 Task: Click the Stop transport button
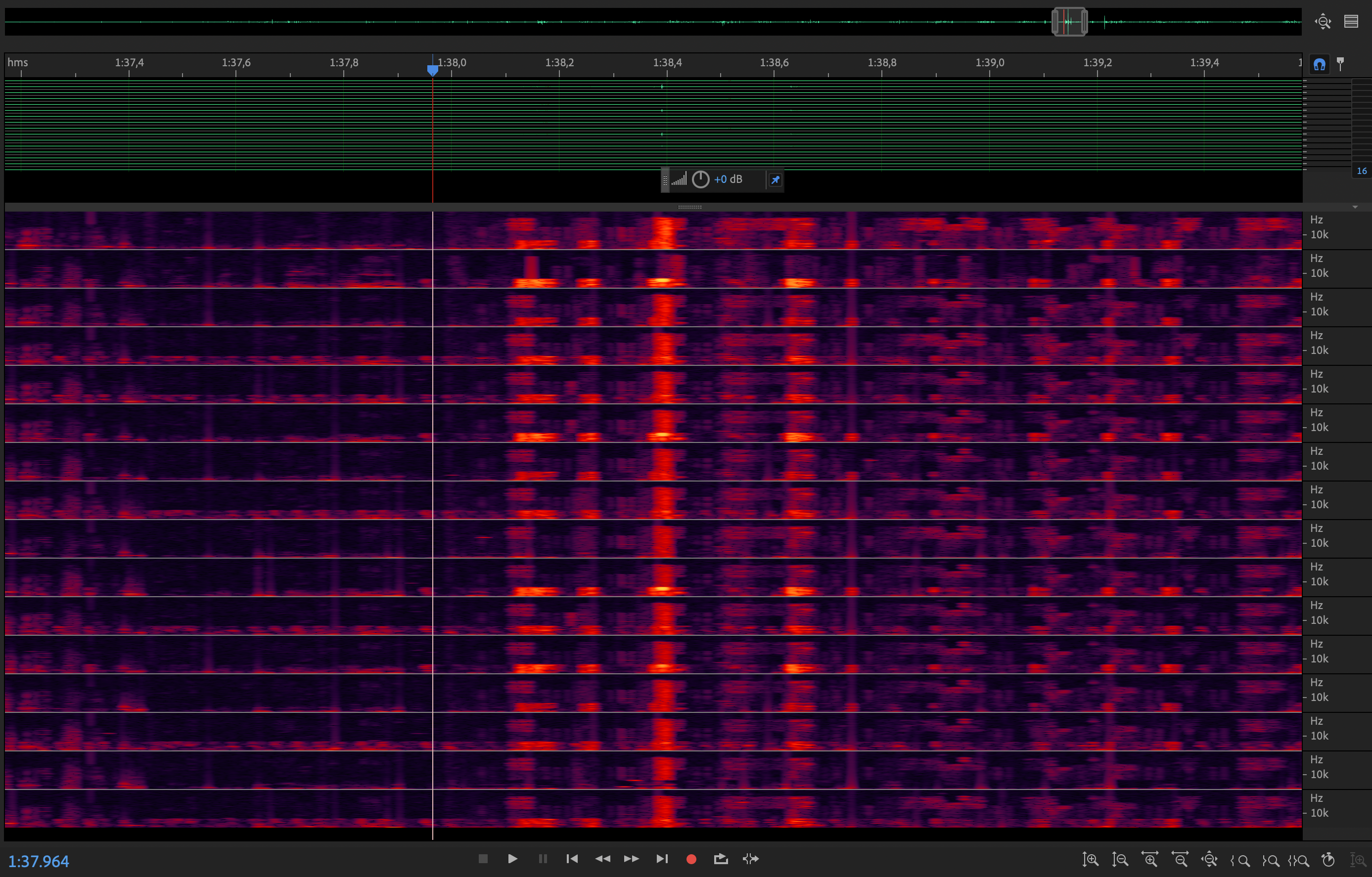[483, 859]
